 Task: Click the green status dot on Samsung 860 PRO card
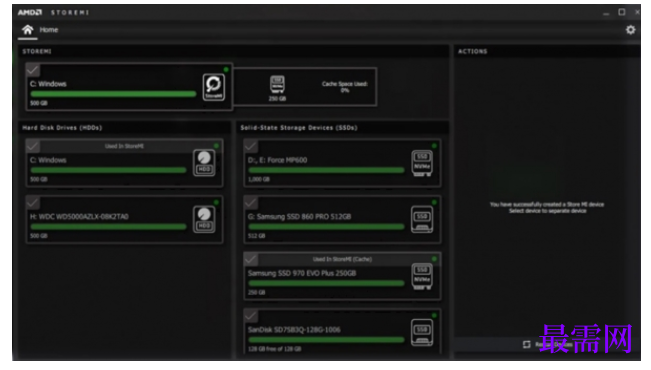434,202
